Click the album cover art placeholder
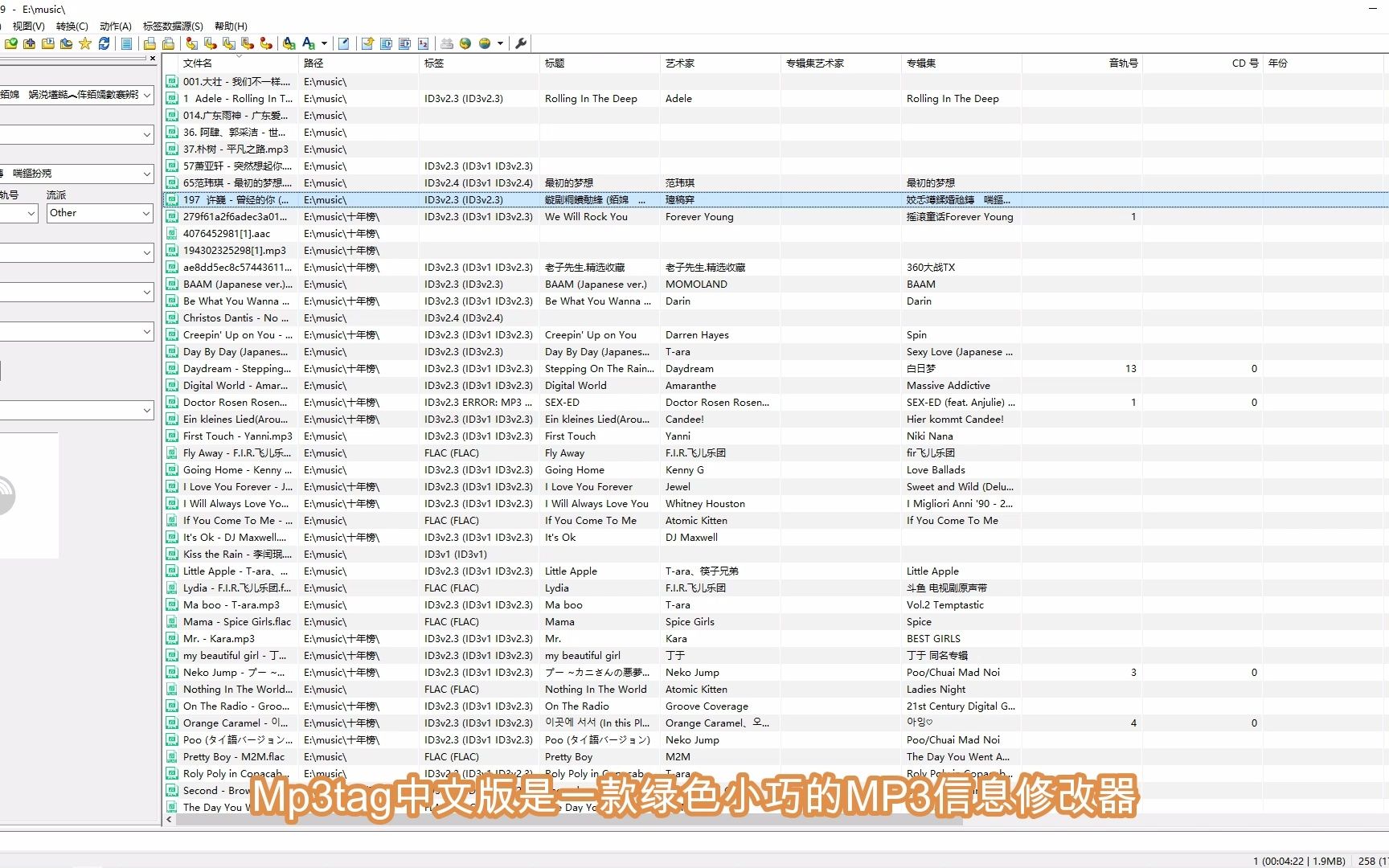1389x868 pixels. coord(29,495)
